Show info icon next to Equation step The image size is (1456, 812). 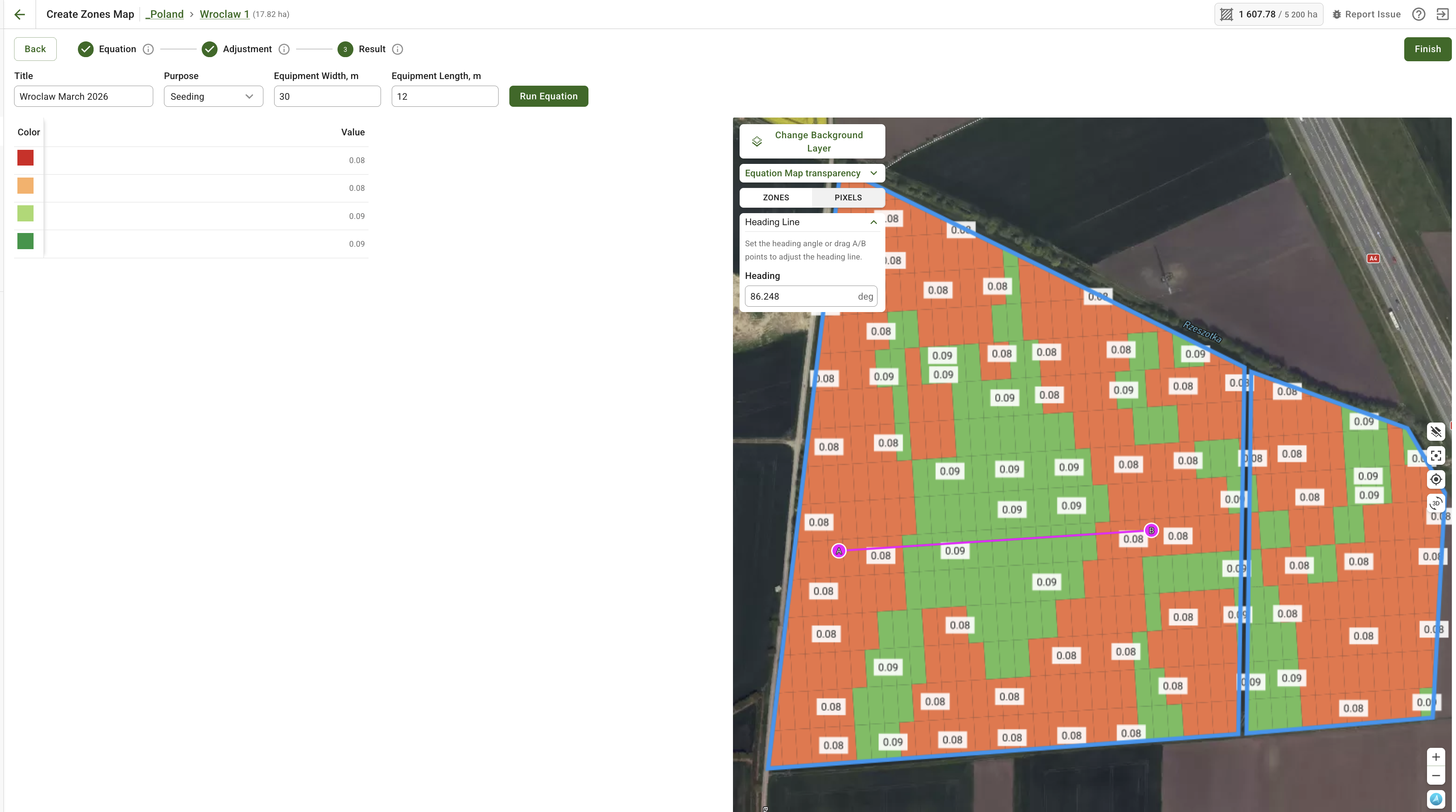click(x=148, y=49)
